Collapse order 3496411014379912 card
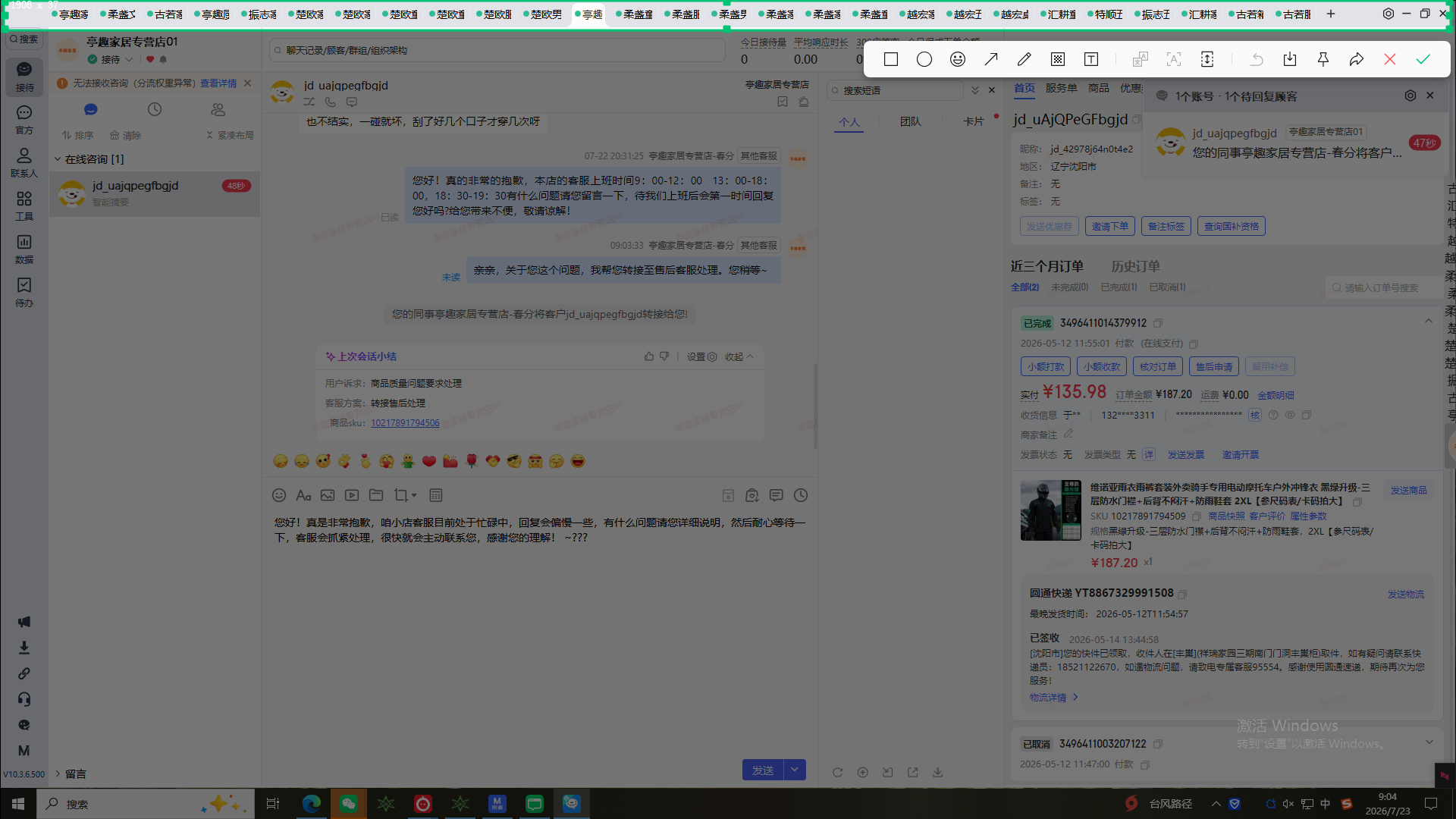The height and width of the screenshot is (819, 1456). click(1429, 322)
